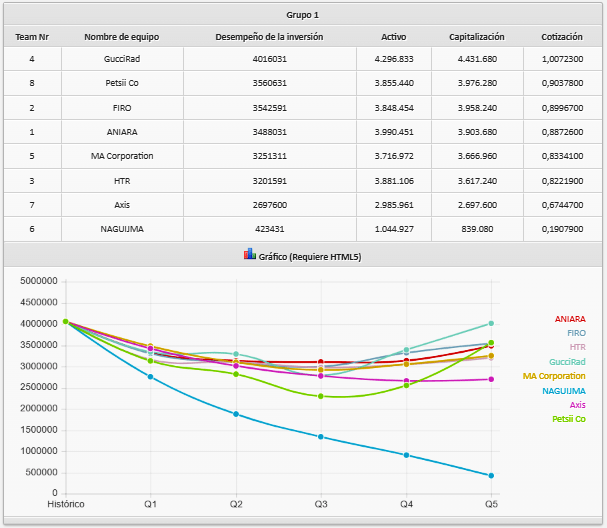
Task: Click the Desempeño de la inversión header
Action: [269, 37]
